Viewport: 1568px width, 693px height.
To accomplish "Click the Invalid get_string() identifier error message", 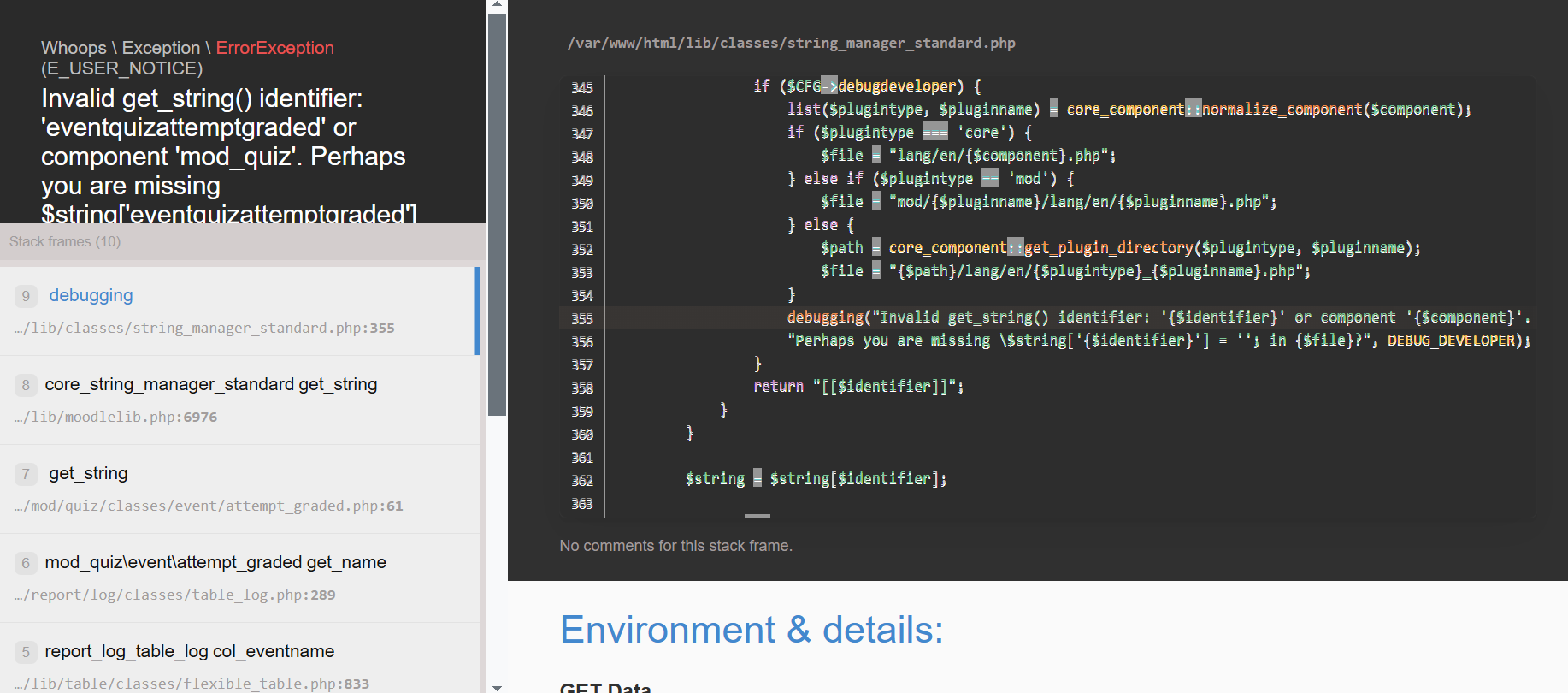I will click(228, 156).
